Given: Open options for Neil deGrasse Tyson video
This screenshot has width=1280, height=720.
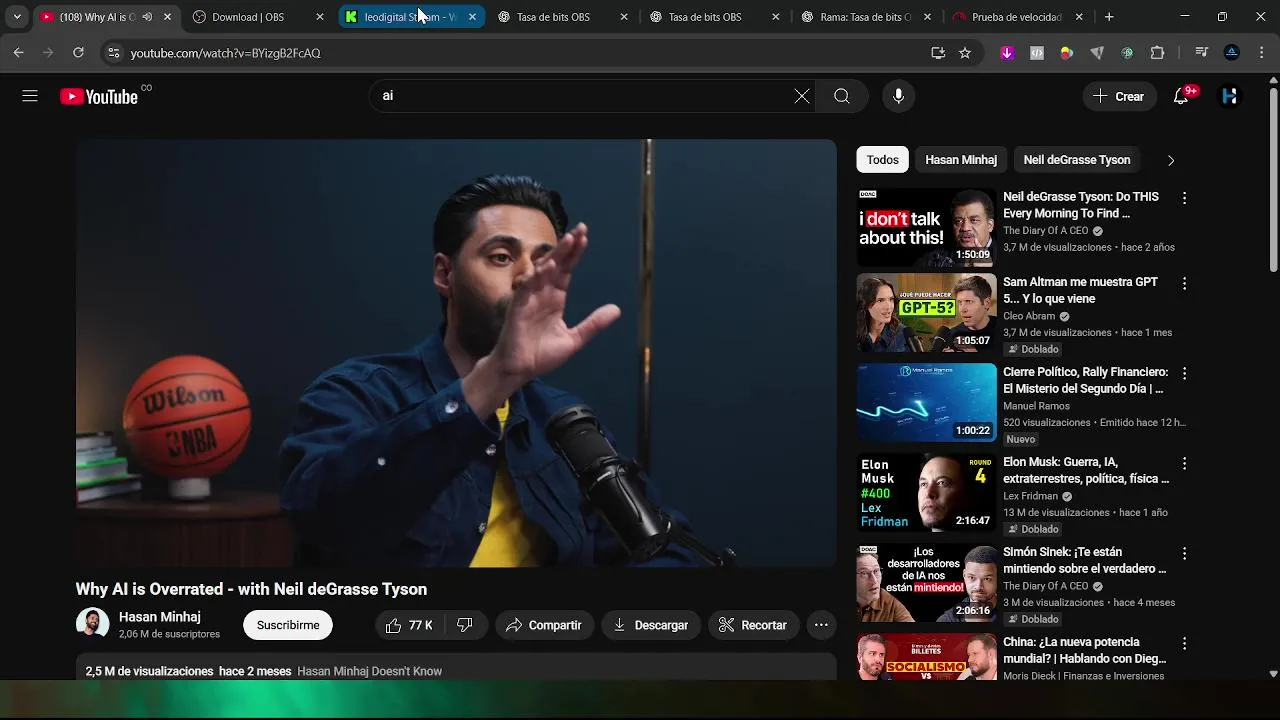Looking at the screenshot, I should (1184, 199).
